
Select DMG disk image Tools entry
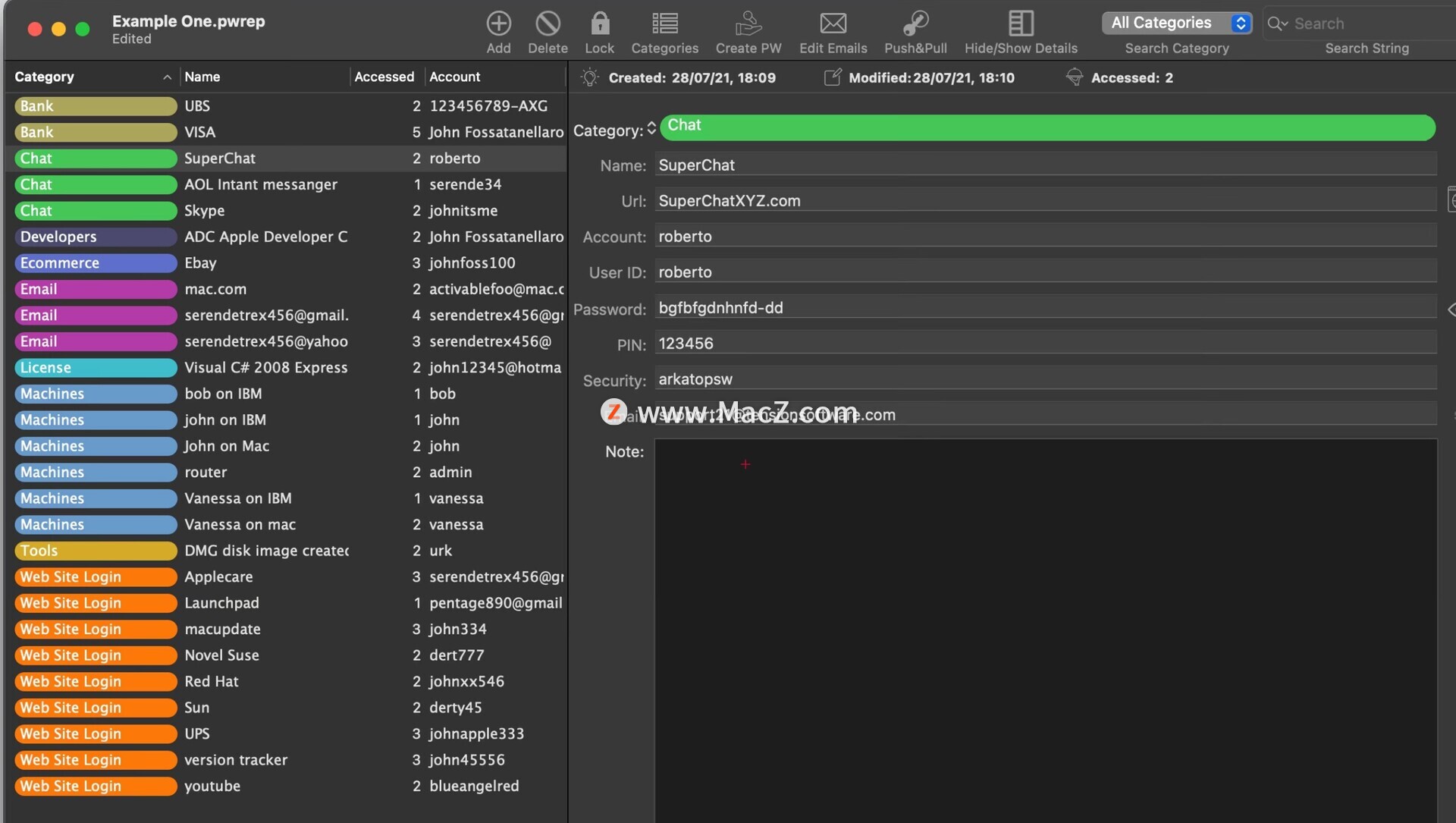coord(286,551)
